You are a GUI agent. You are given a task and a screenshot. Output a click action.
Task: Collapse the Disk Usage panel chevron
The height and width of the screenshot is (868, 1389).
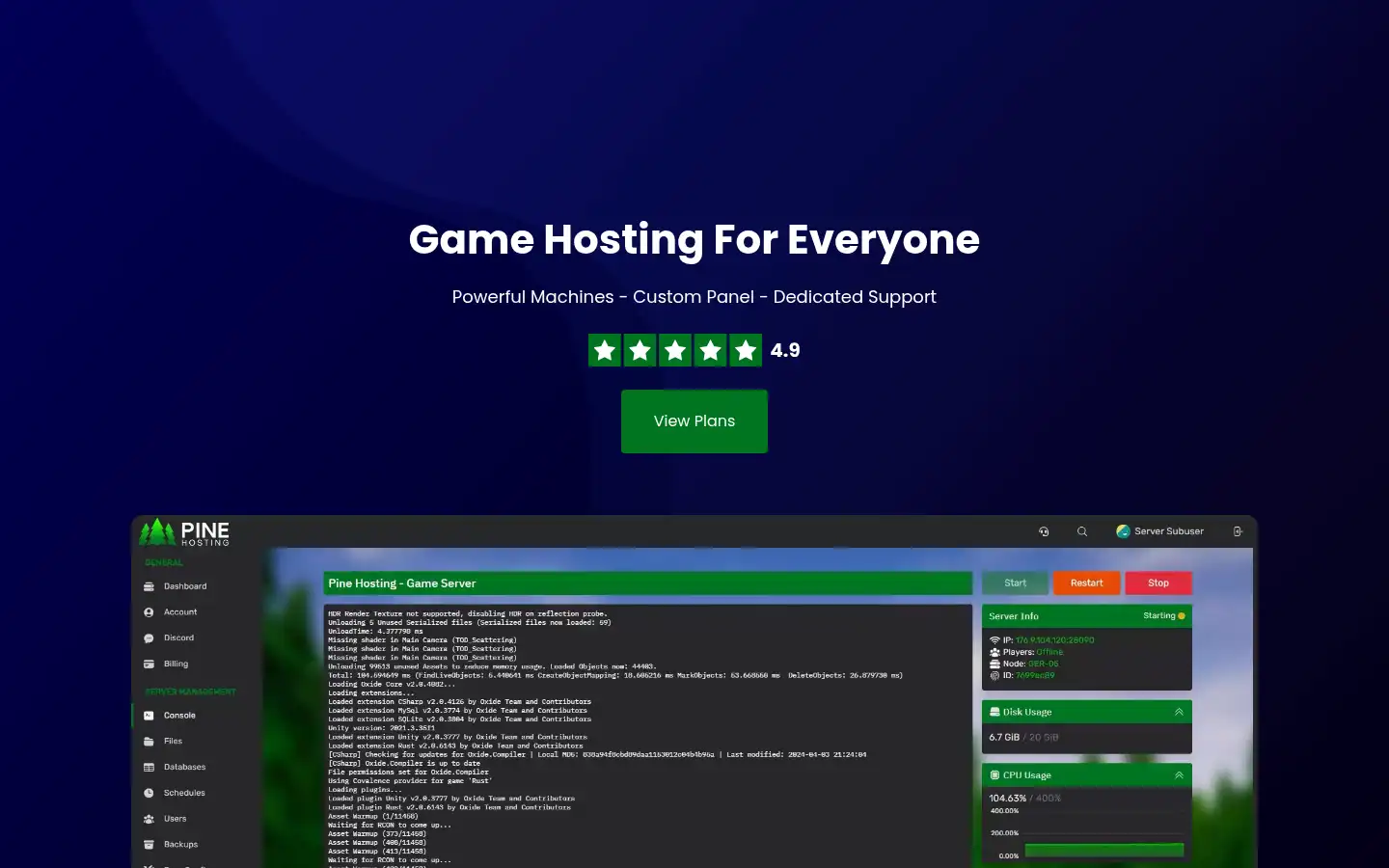coord(1179,712)
